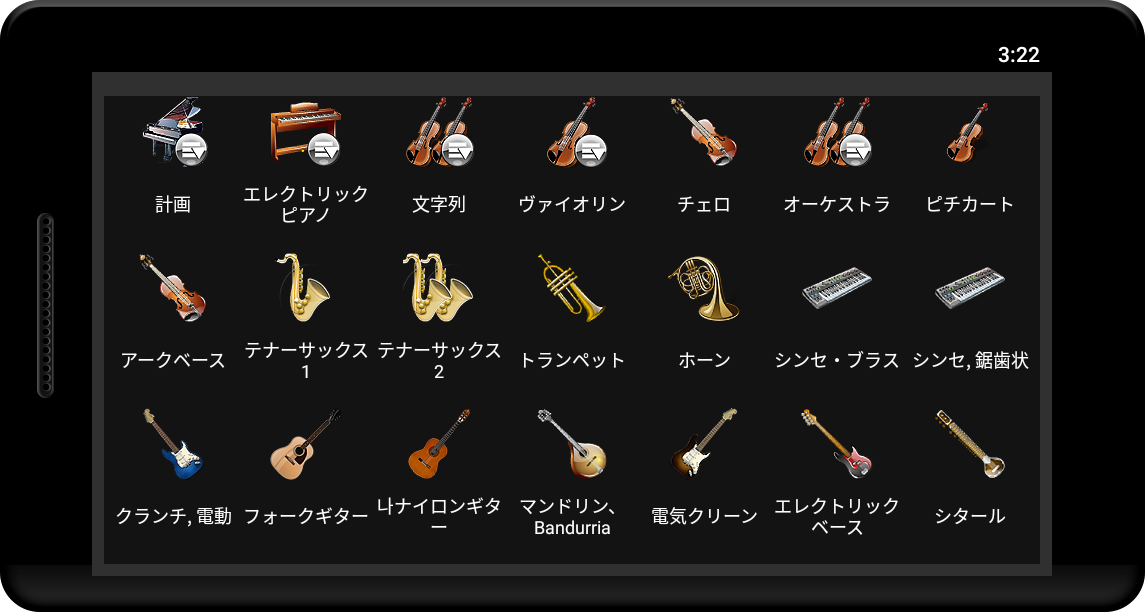The width and height of the screenshot is (1145, 612).
Task: Select the grand piano instrument icon
Action: coord(173,131)
